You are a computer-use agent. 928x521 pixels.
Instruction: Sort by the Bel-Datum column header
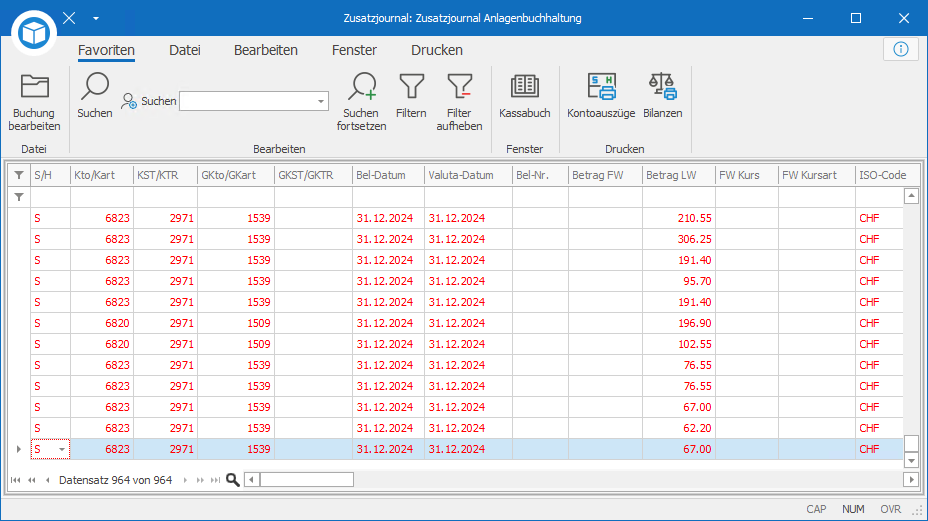pos(388,175)
